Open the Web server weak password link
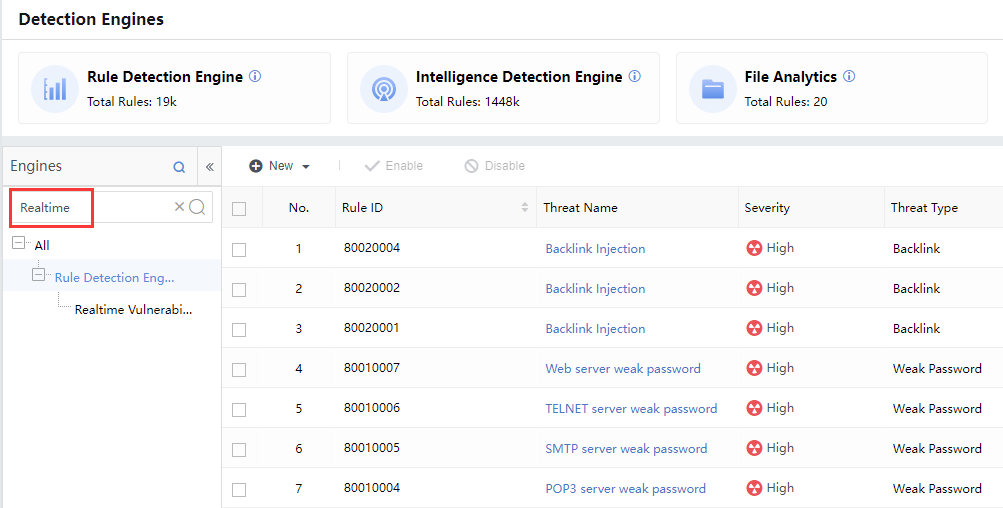 point(622,369)
